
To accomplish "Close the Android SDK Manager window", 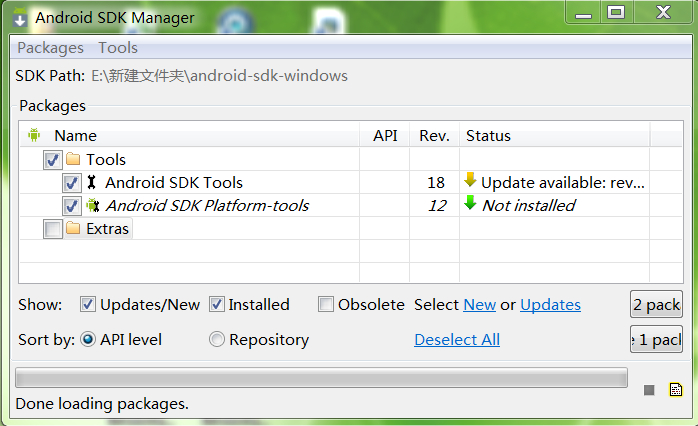I will coord(663,12).
